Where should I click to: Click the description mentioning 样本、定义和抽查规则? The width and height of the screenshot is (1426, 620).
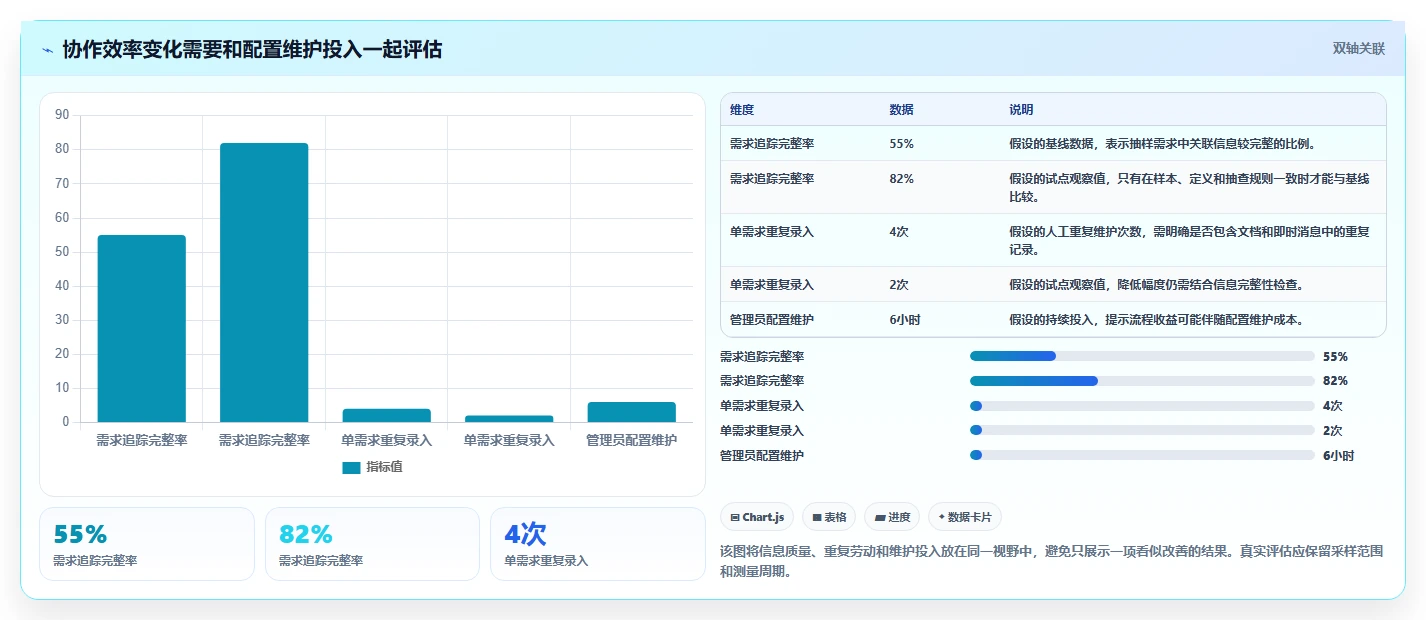1189,187
